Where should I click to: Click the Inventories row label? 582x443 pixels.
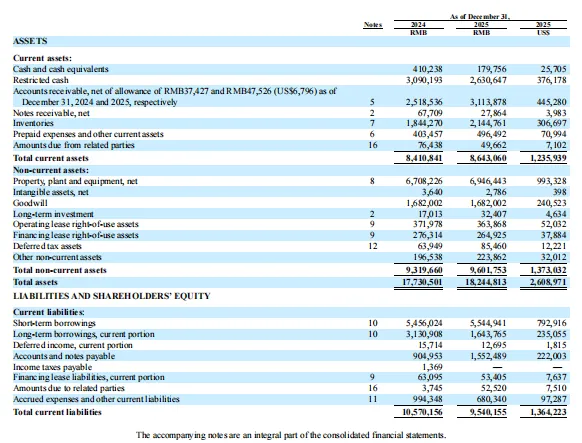[33, 123]
